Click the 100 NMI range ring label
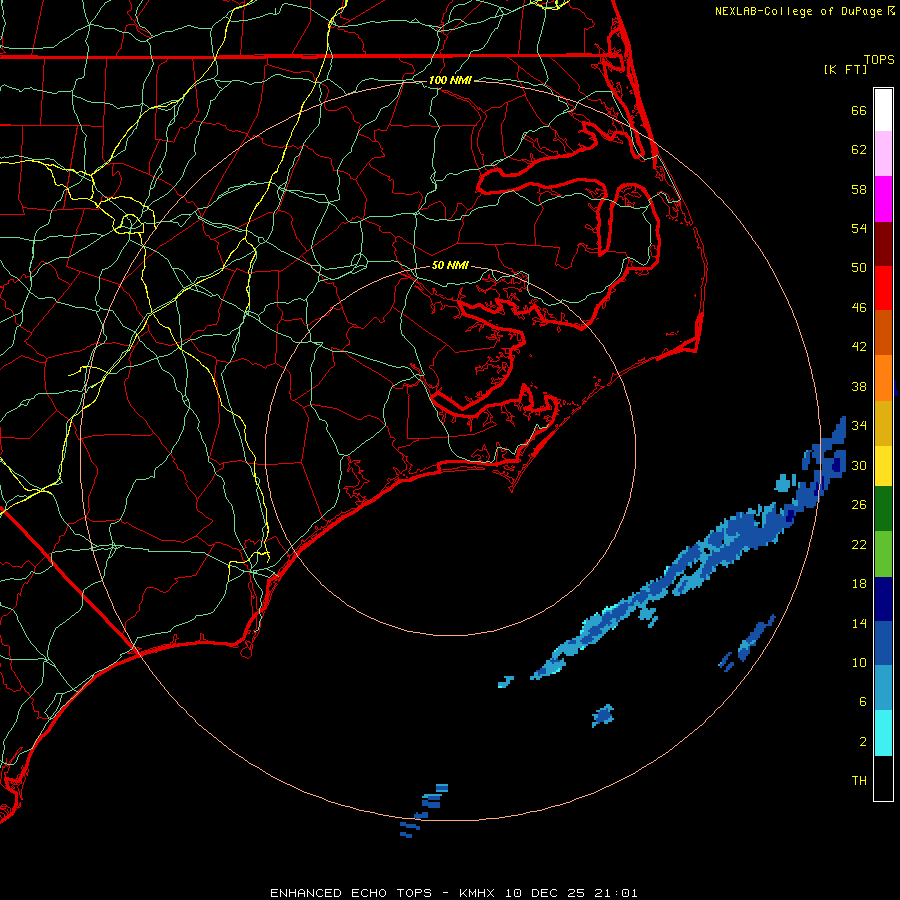The width and height of the screenshot is (900, 900). 450,80
